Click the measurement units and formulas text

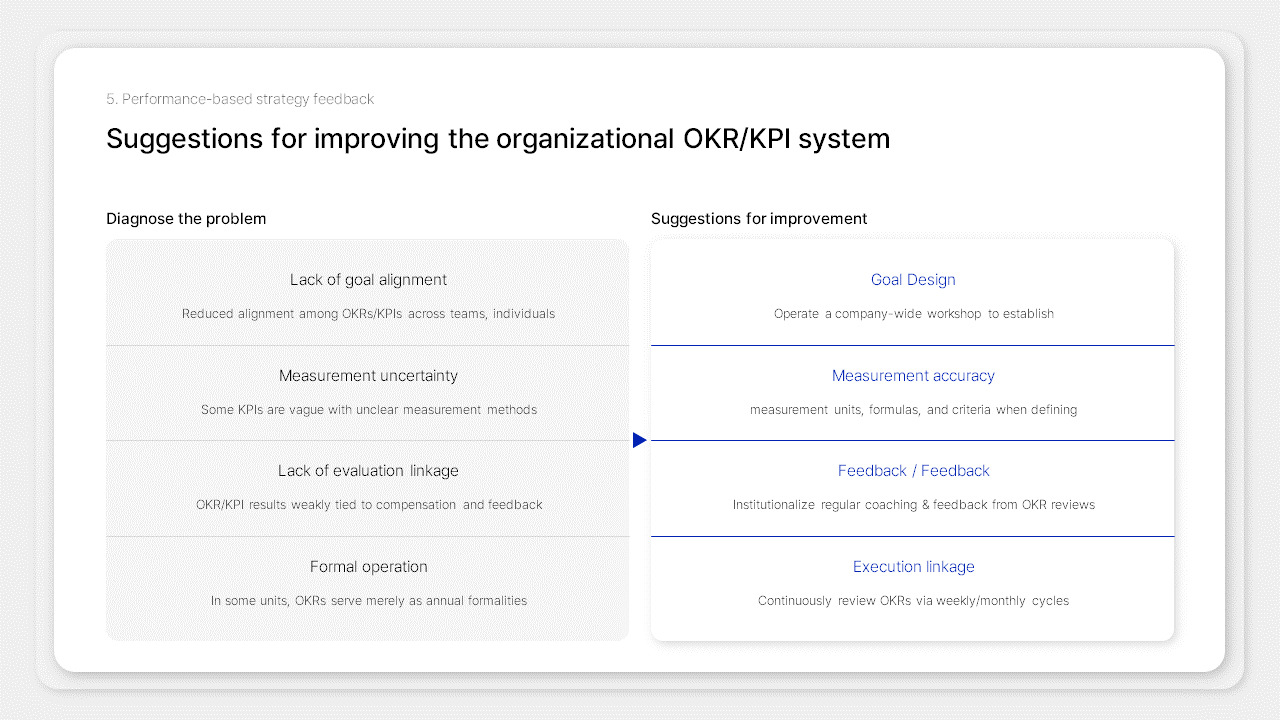coord(913,409)
